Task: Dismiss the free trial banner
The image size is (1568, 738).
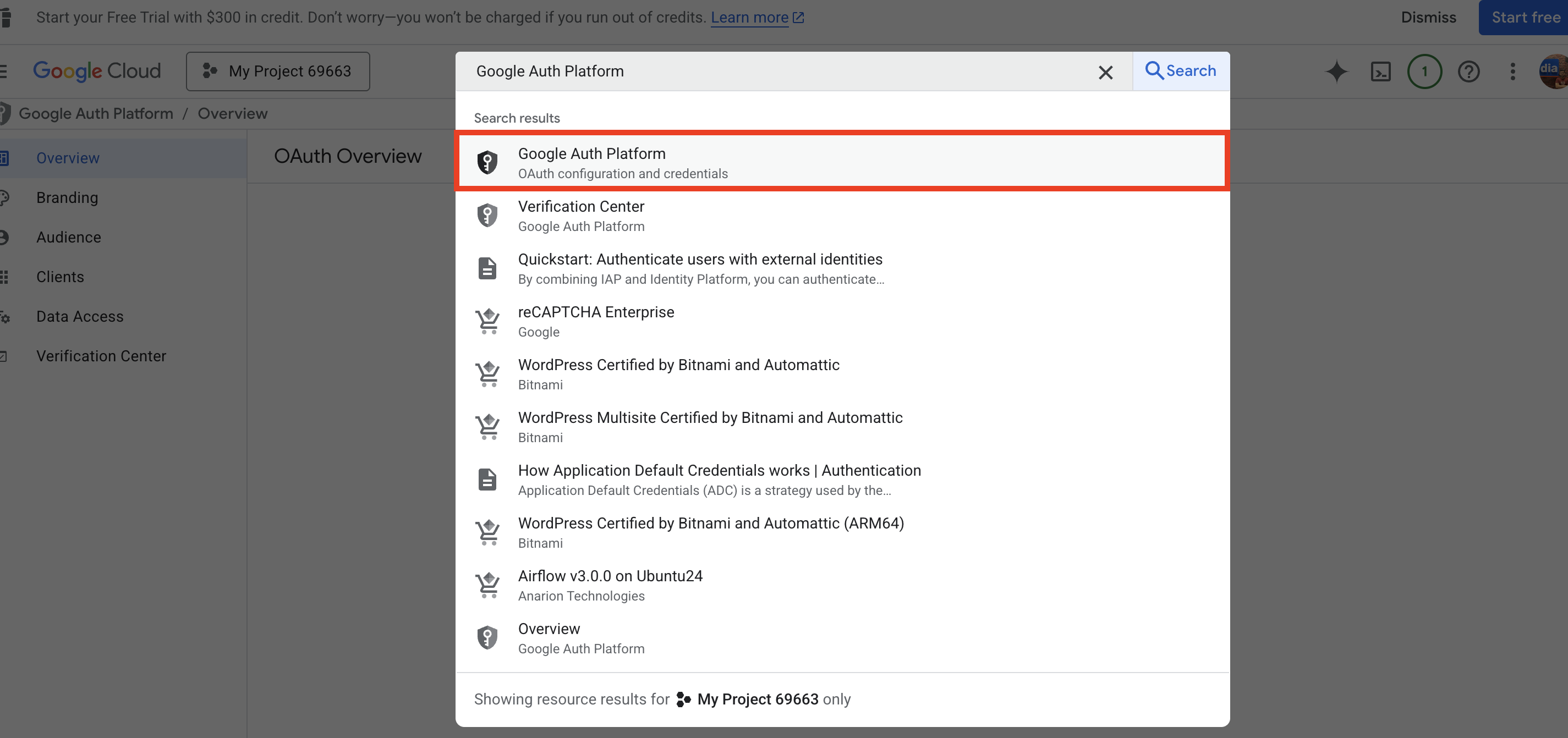Action: [x=1428, y=18]
